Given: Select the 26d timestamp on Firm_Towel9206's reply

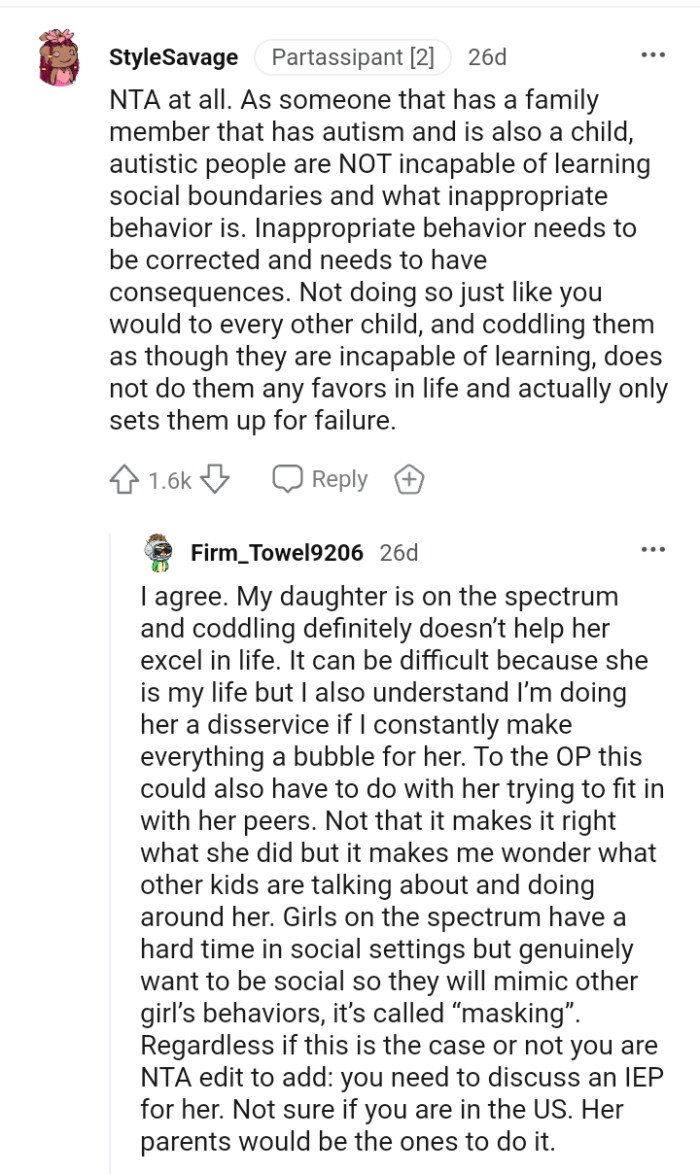Looking at the screenshot, I should click(x=399, y=551).
